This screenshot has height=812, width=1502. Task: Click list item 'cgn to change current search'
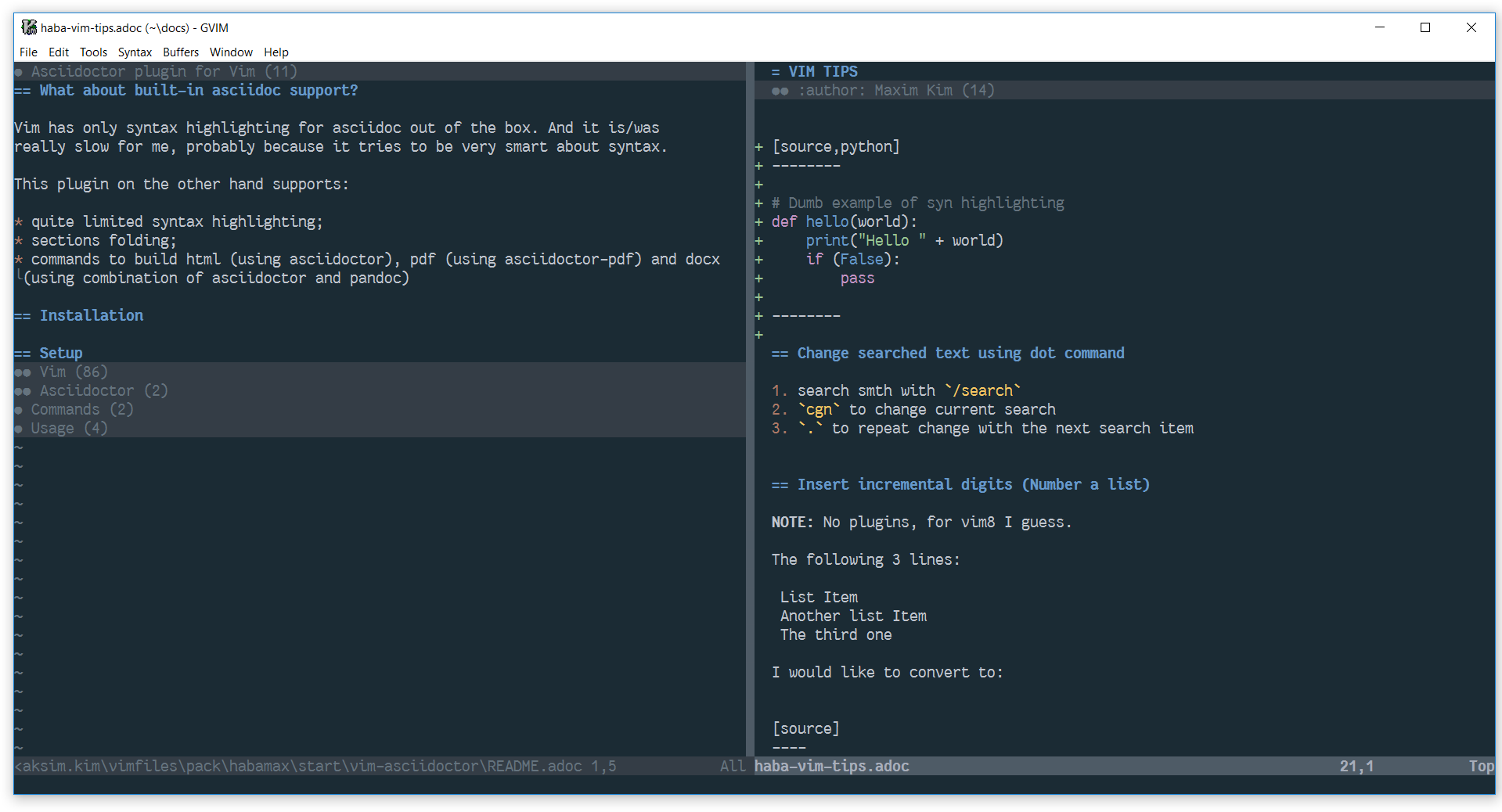click(913, 409)
